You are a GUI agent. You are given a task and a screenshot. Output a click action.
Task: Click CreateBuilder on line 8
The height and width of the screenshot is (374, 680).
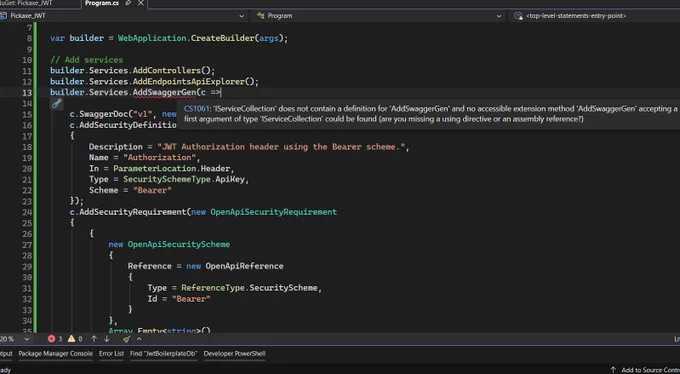pyautogui.click(x=223, y=38)
